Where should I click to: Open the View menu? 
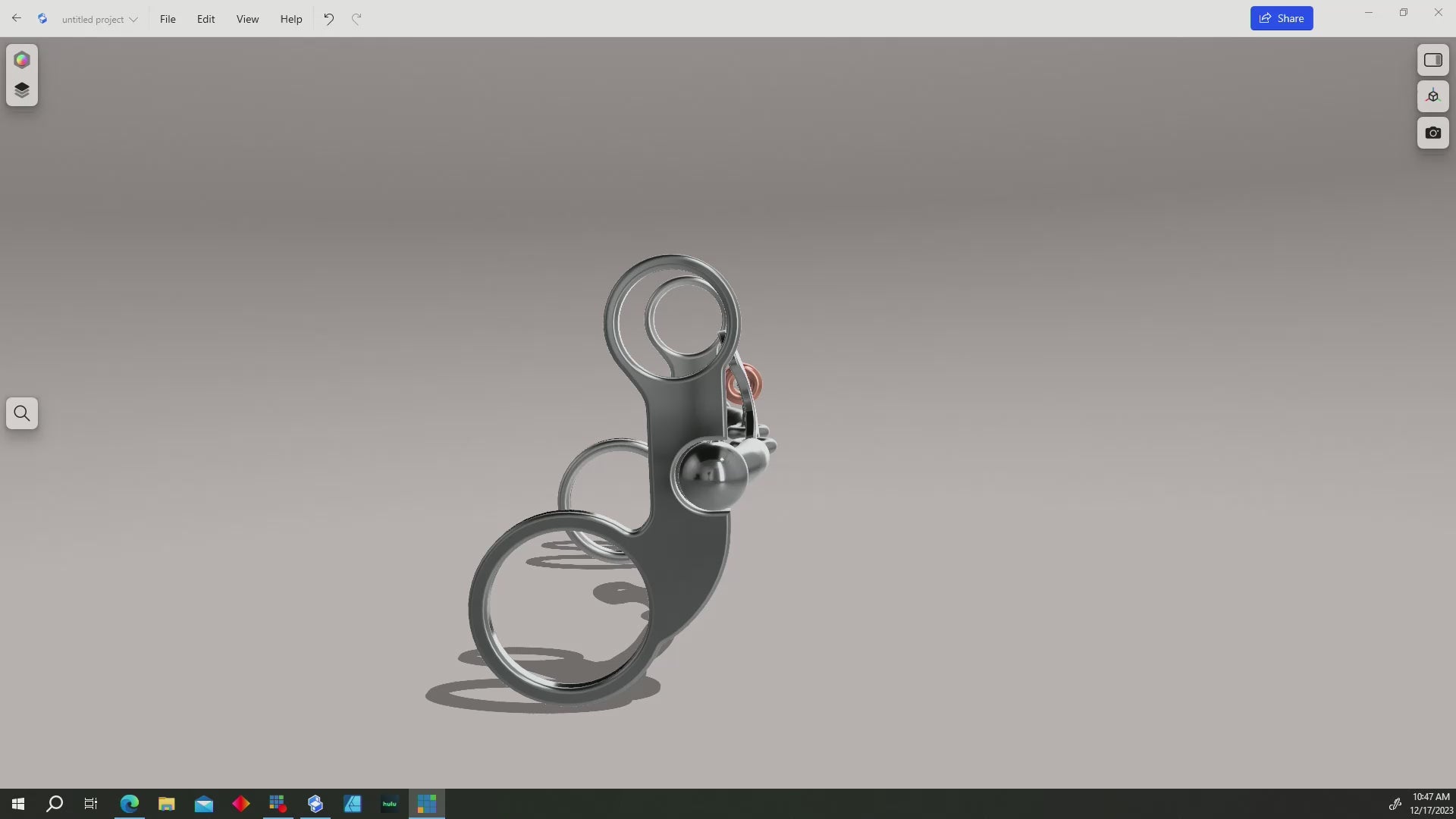(x=247, y=19)
